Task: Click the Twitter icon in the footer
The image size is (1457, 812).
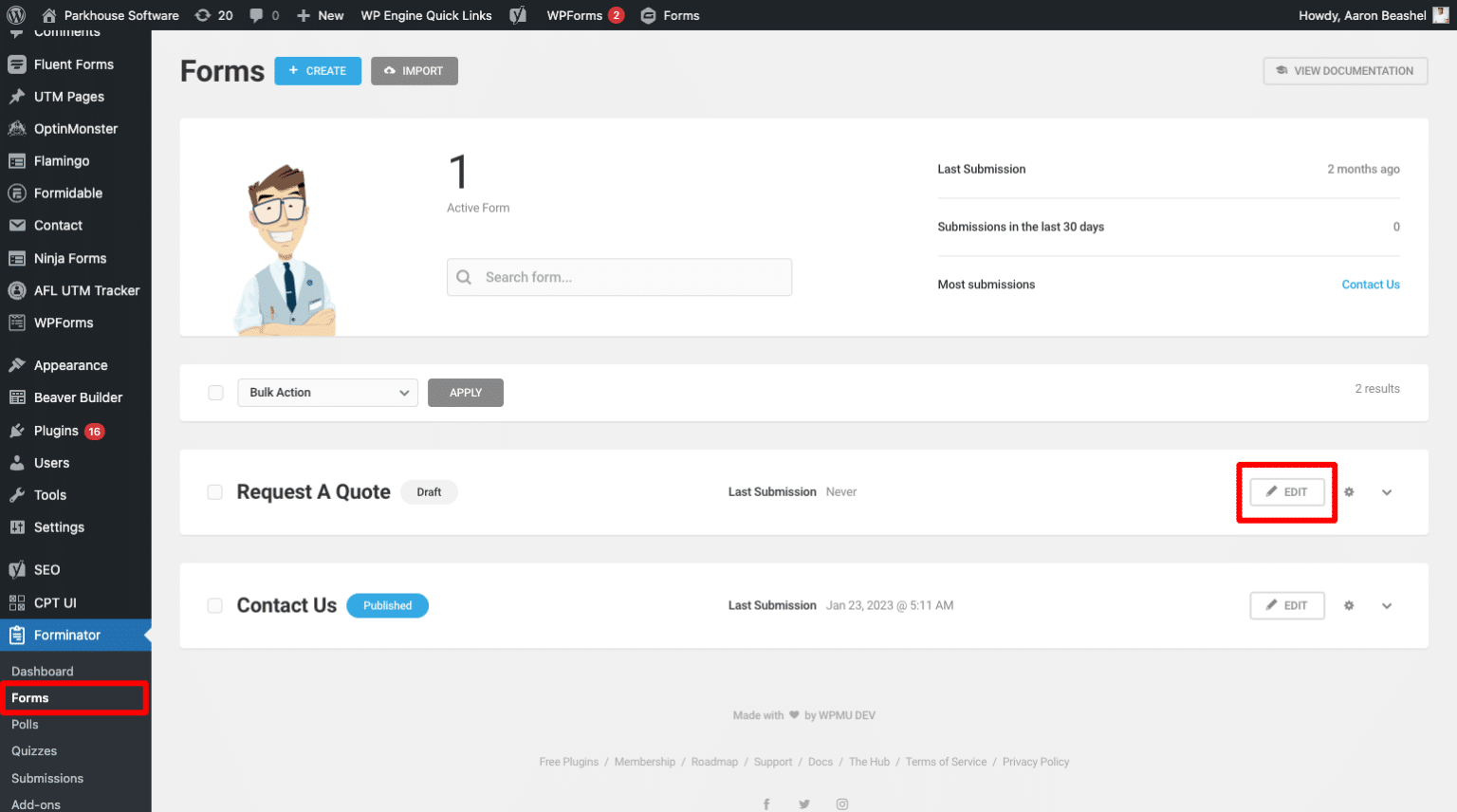Action: (x=803, y=803)
